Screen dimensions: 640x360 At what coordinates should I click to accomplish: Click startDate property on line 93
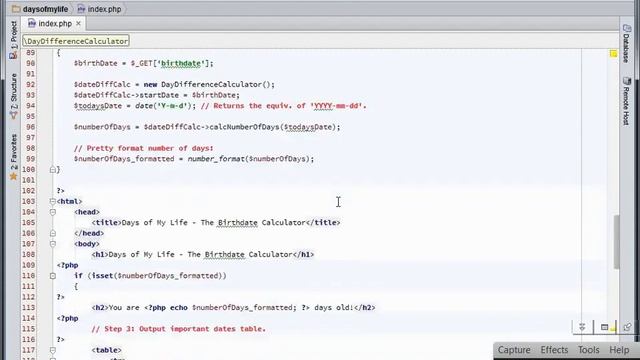[x=159, y=95]
